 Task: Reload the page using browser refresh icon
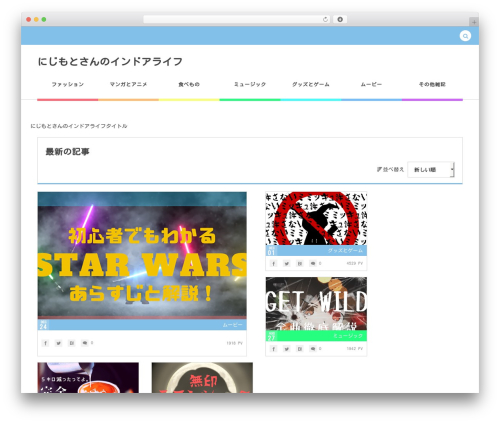pyautogui.click(x=325, y=19)
